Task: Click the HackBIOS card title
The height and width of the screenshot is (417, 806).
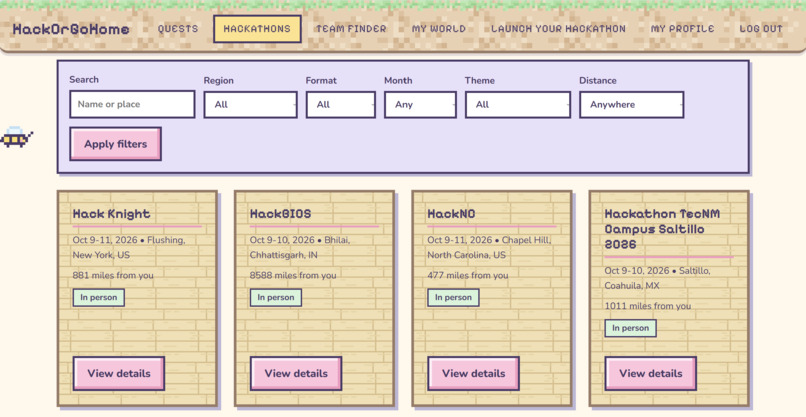Action: click(281, 214)
